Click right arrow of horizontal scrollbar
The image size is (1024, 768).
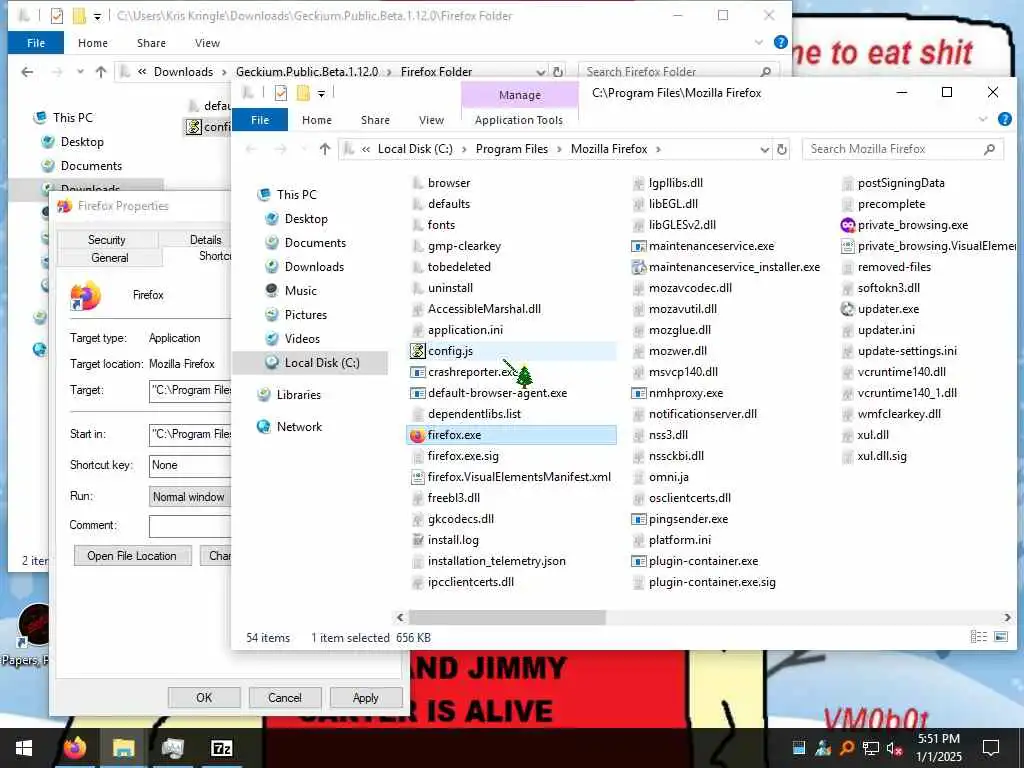click(x=1008, y=617)
